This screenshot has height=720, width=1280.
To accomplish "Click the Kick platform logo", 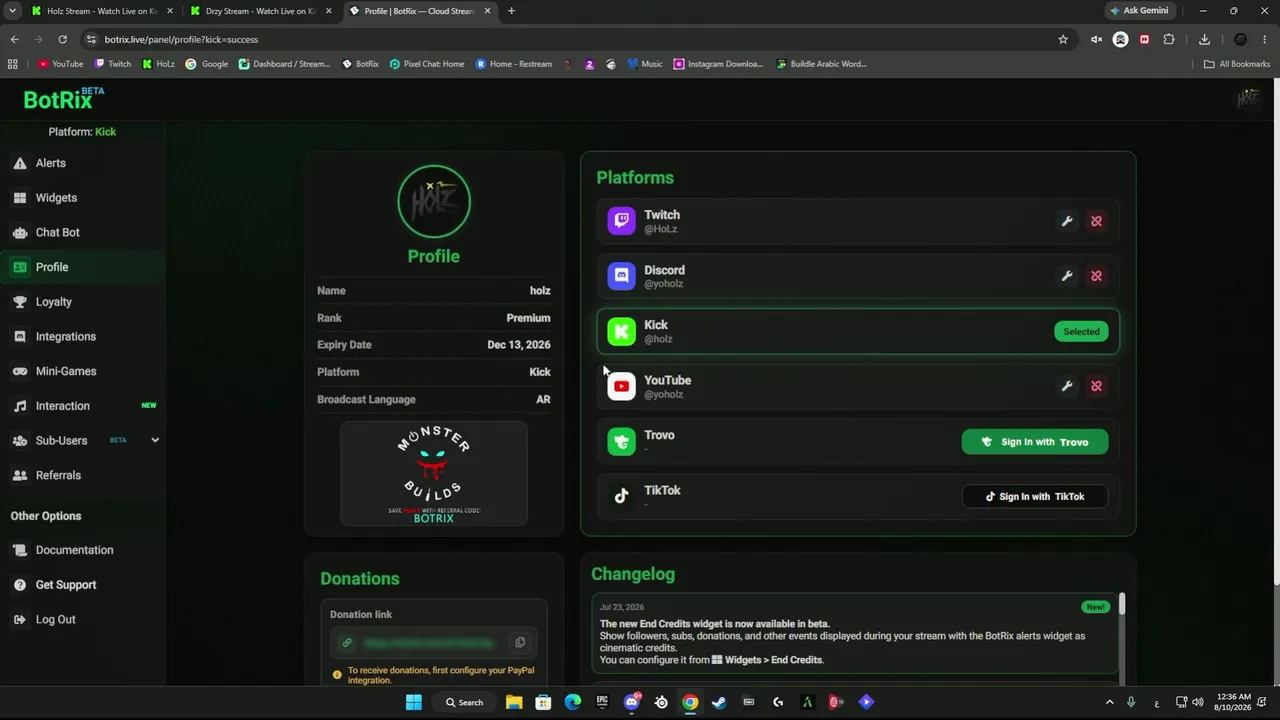I will pyautogui.click(x=621, y=331).
